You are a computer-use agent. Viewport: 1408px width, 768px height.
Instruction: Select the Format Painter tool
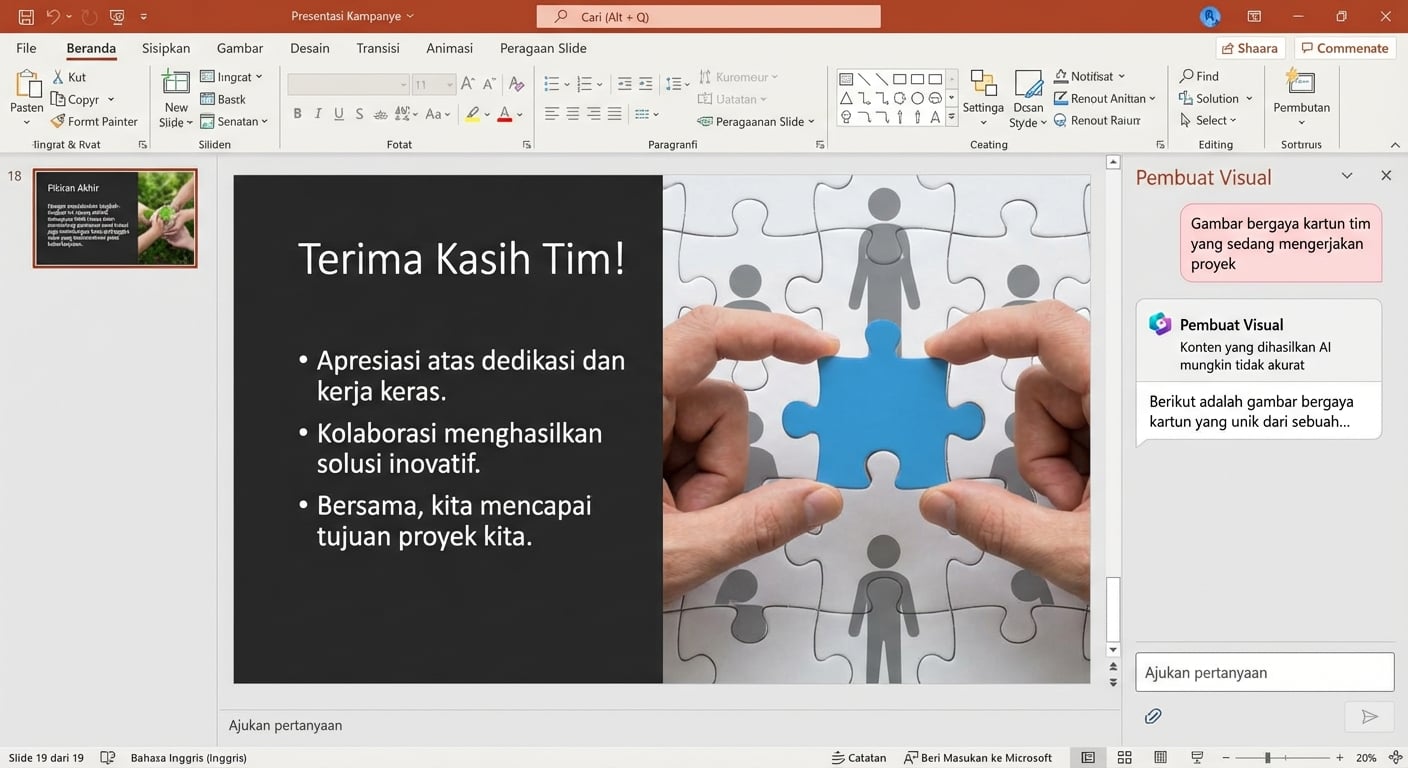[x=95, y=121]
